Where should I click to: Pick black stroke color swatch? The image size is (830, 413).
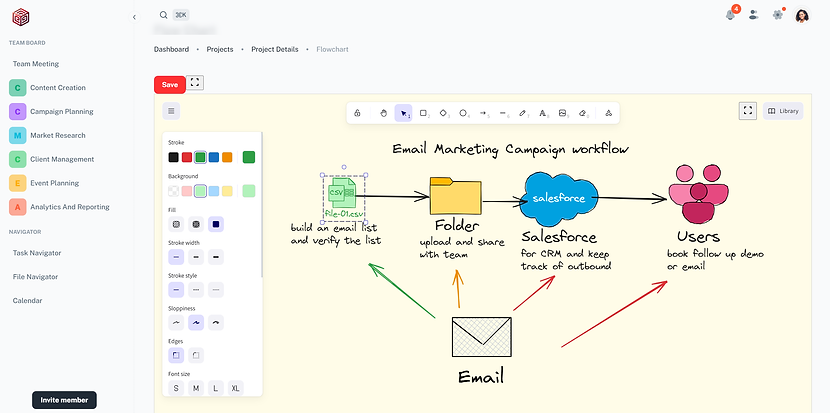[x=173, y=157]
